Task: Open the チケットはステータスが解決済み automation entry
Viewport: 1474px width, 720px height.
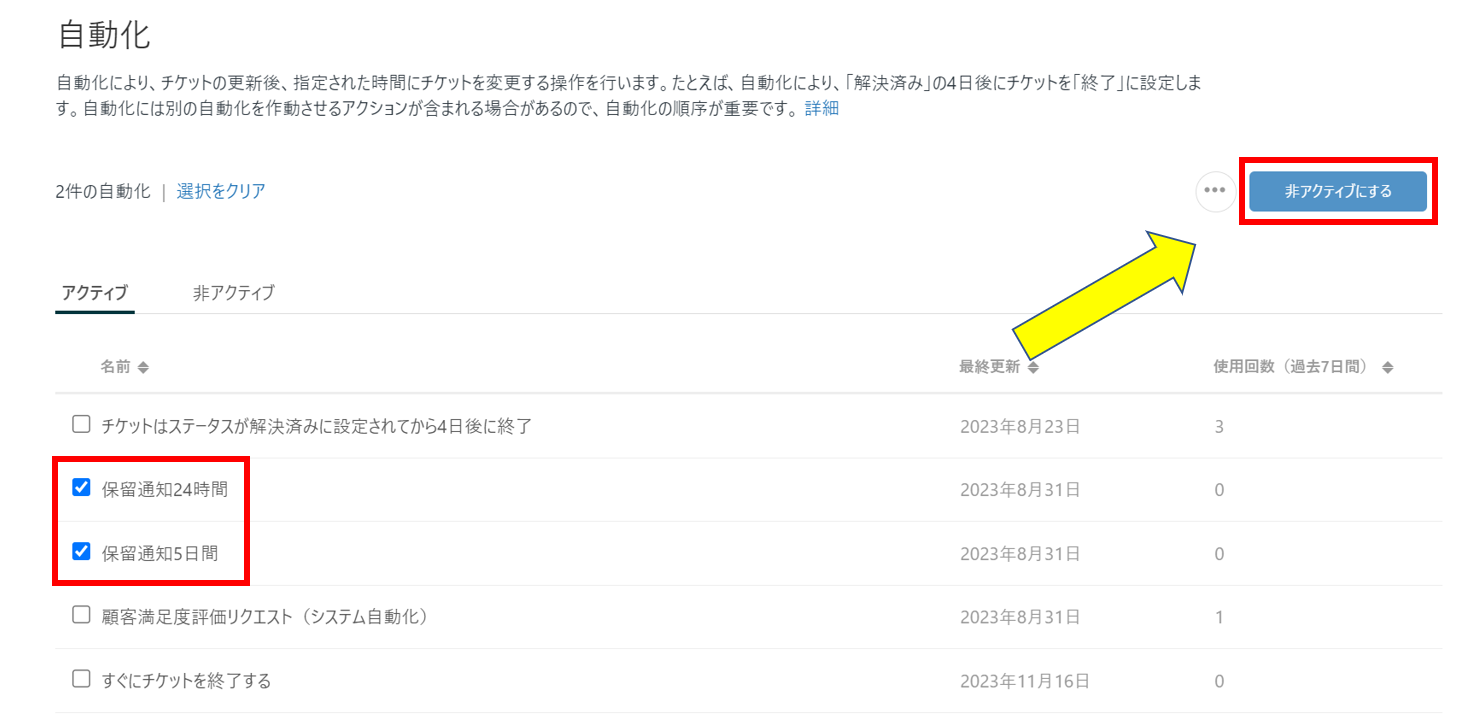Action: point(316,426)
